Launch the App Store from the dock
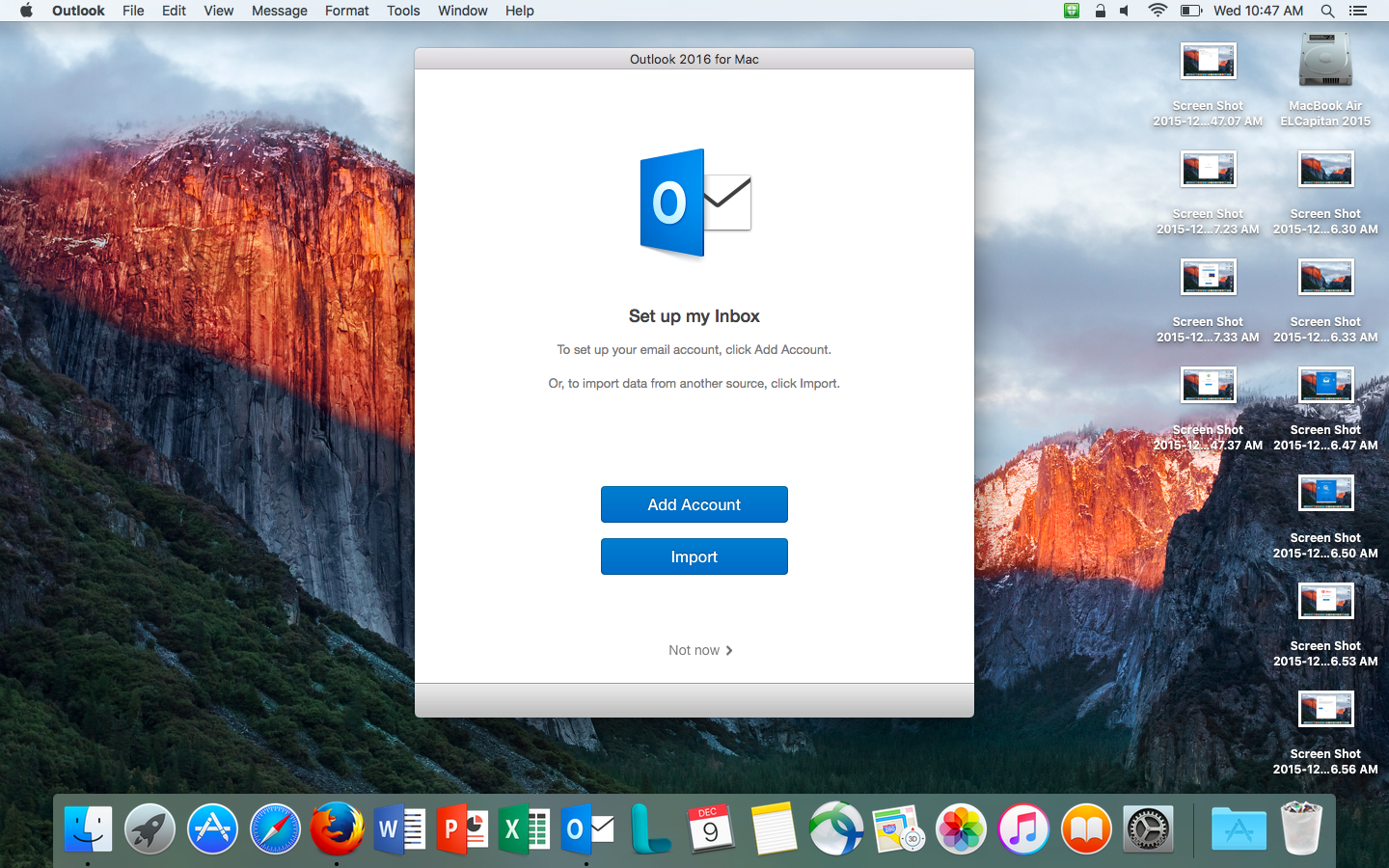 [x=212, y=828]
